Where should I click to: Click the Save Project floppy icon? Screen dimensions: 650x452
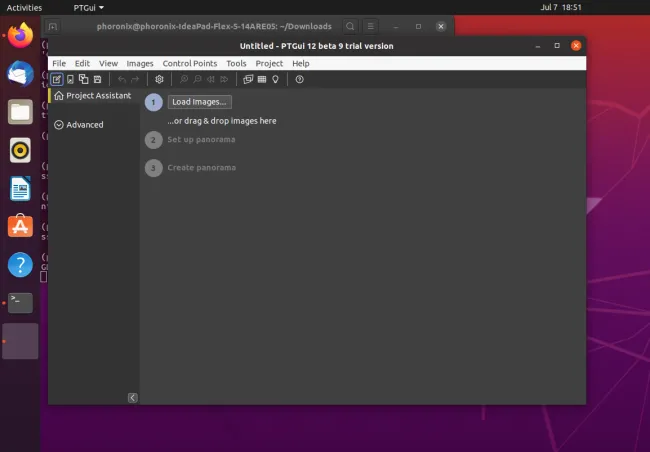click(97, 79)
